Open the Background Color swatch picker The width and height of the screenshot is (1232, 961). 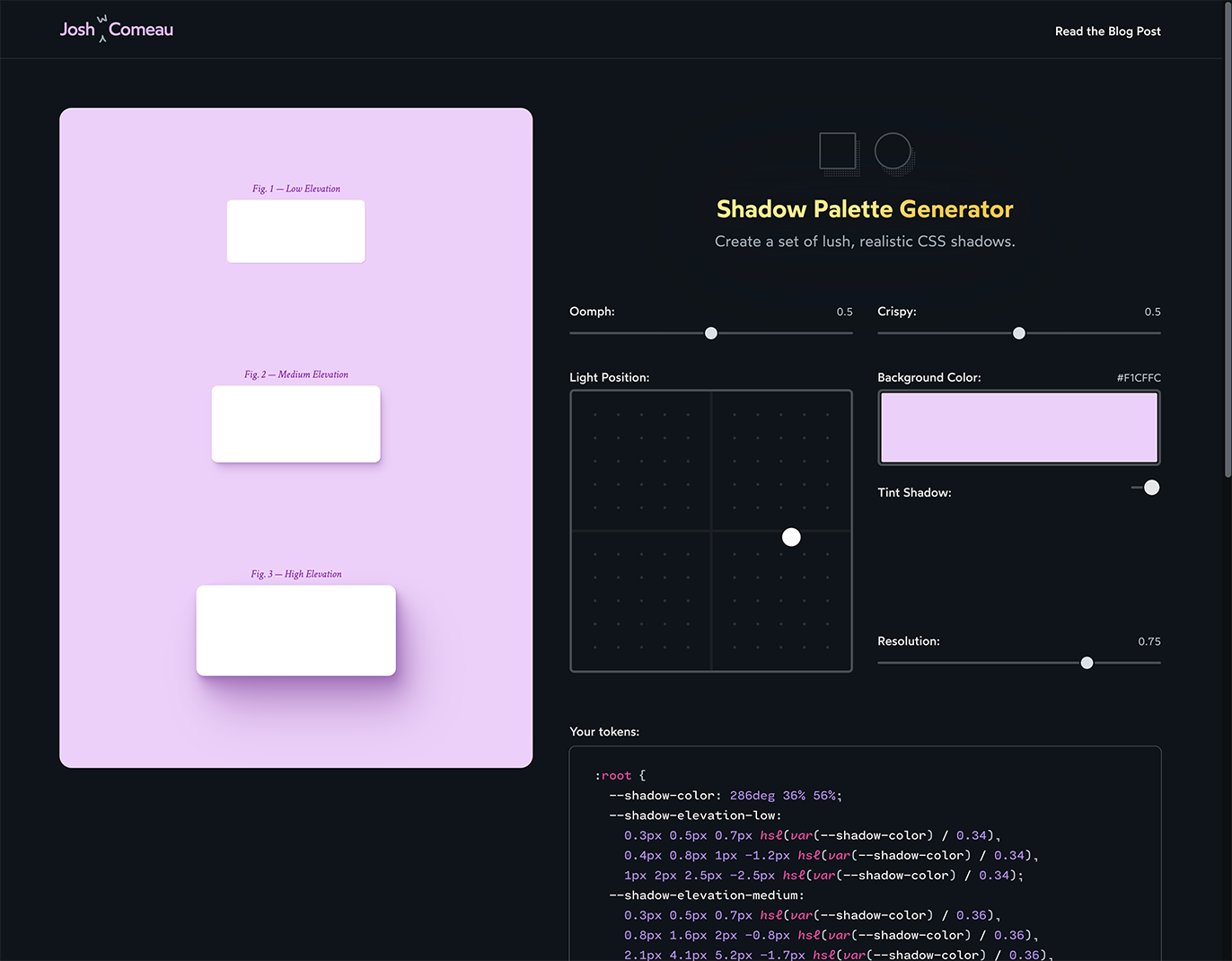(1018, 428)
